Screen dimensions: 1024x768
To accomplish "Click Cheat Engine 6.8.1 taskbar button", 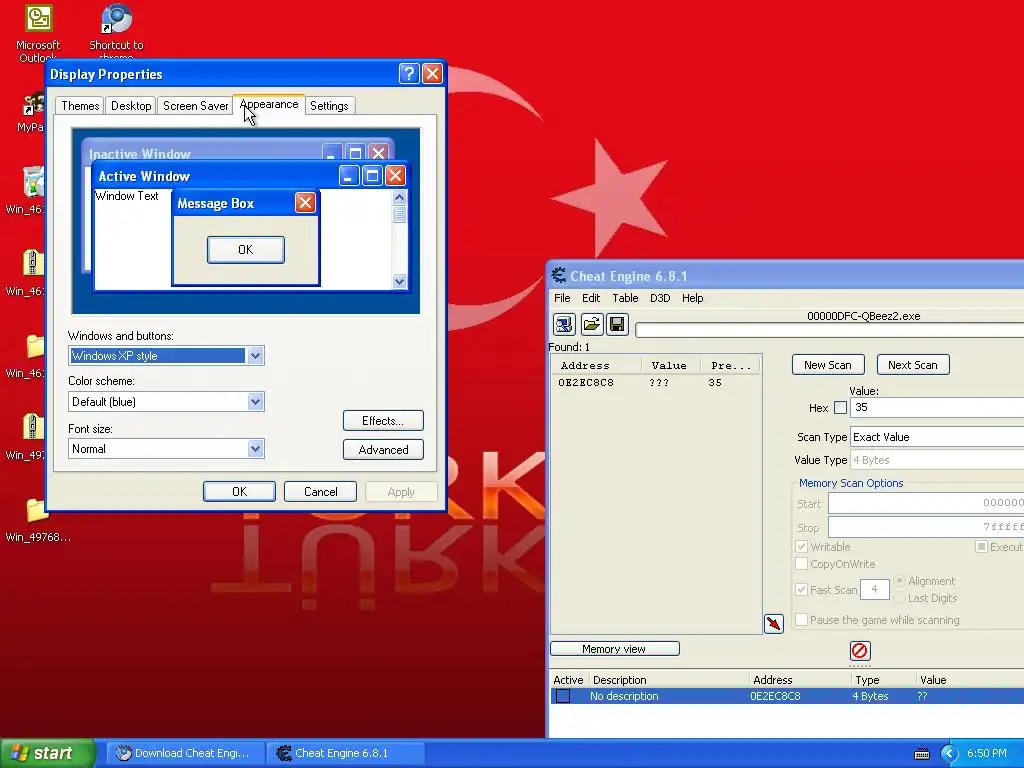I will click(x=346, y=754).
